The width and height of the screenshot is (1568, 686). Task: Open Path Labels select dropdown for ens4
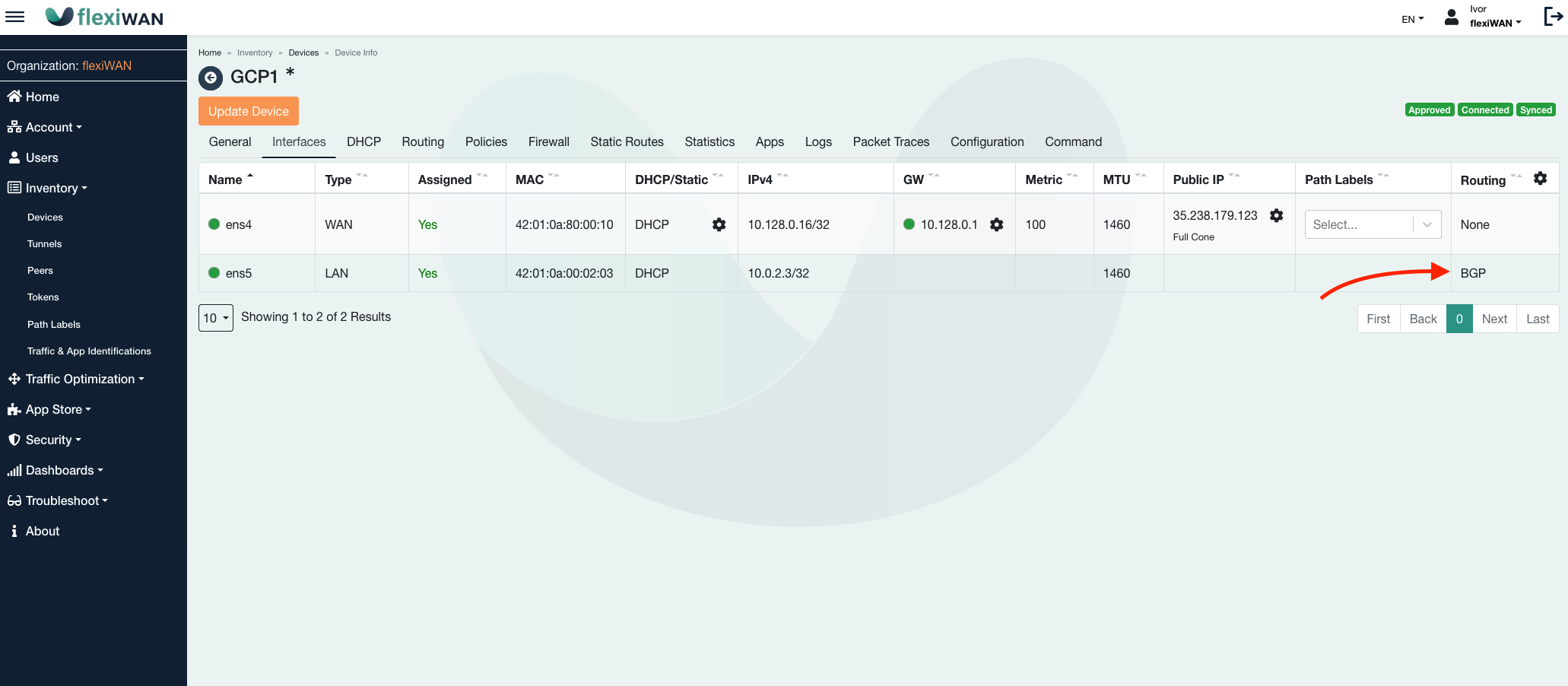(x=1373, y=224)
